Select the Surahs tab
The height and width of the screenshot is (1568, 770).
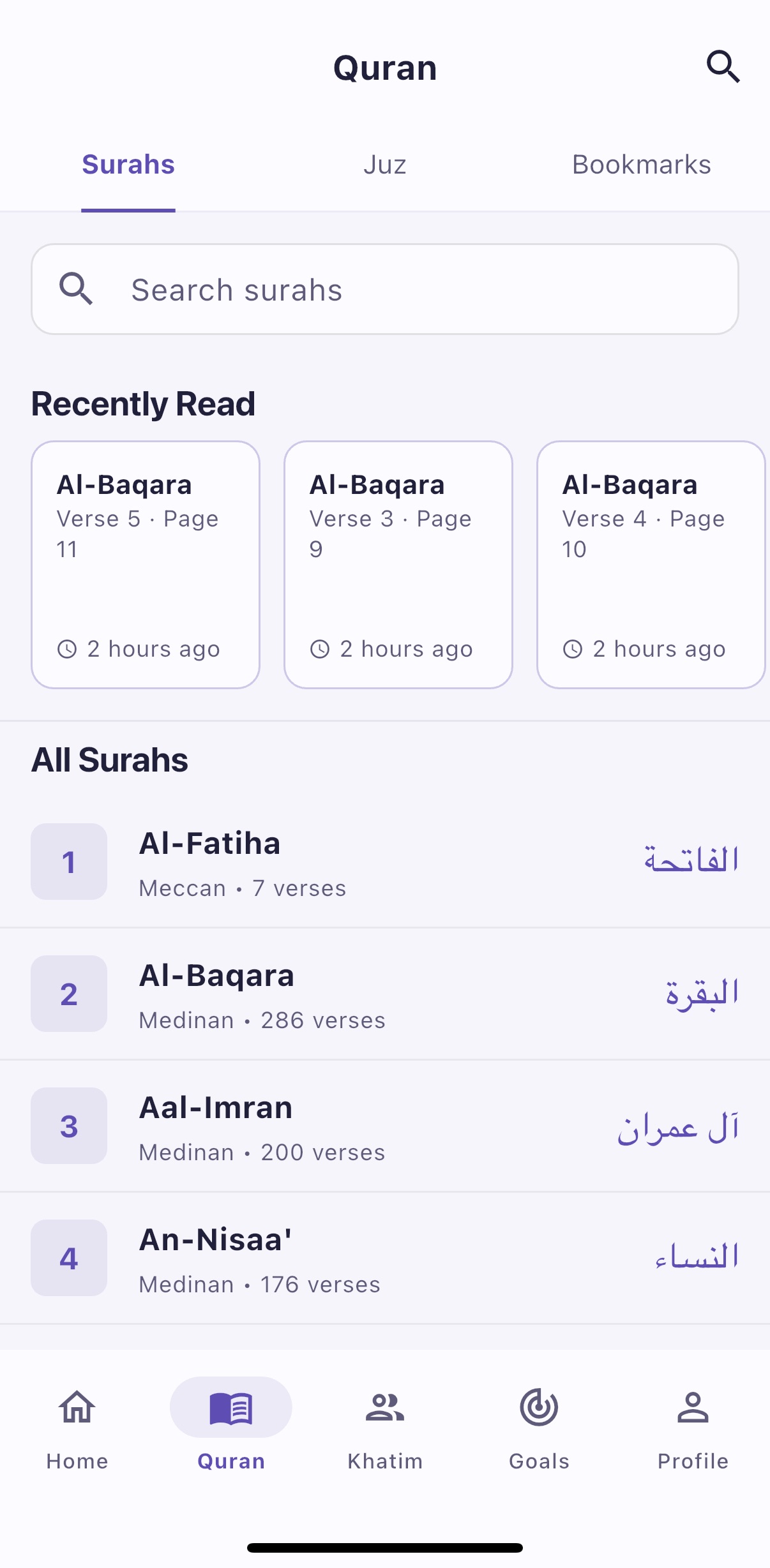[x=128, y=165]
